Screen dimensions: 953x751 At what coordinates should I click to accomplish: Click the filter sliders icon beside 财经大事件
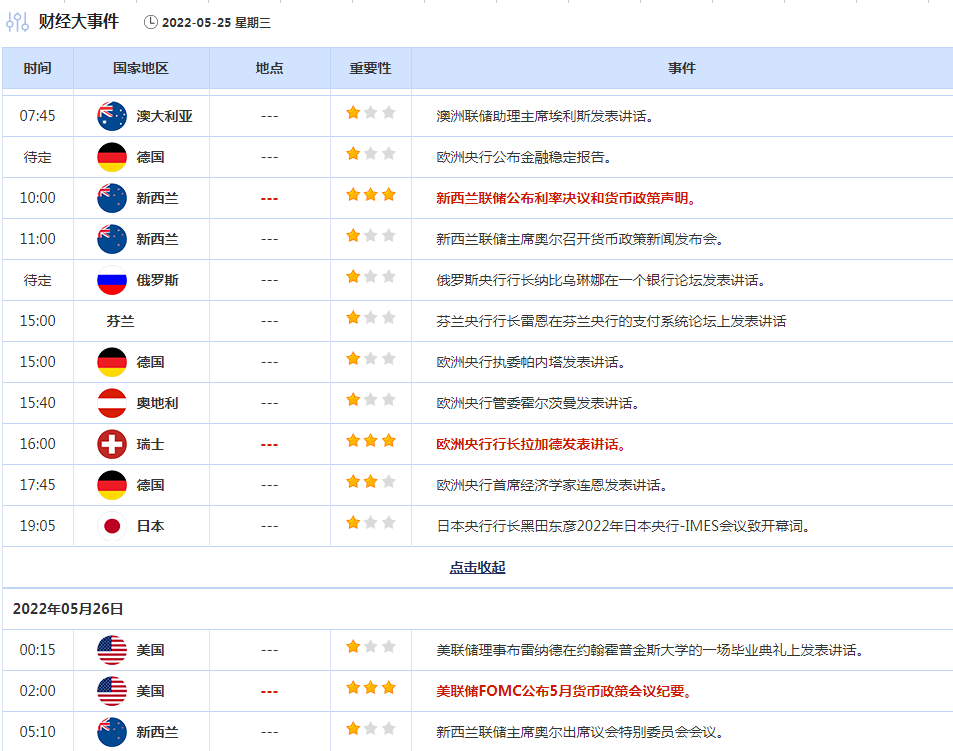[x=17, y=21]
